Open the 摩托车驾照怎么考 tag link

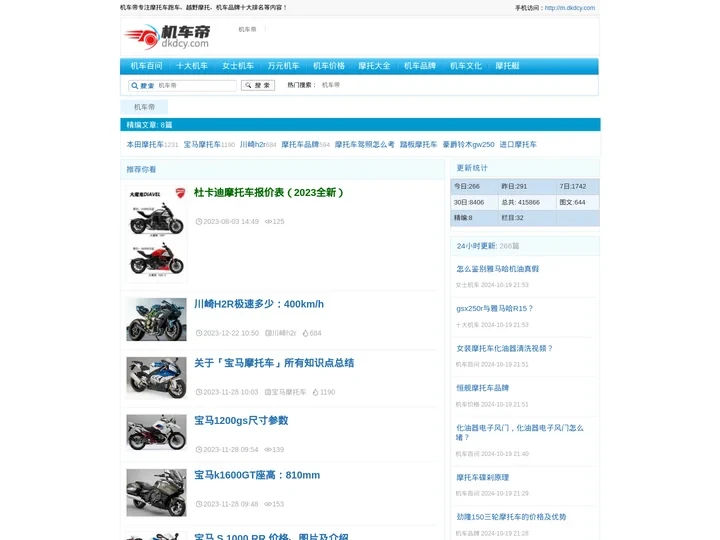pyautogui.click(x=365, y=145)
